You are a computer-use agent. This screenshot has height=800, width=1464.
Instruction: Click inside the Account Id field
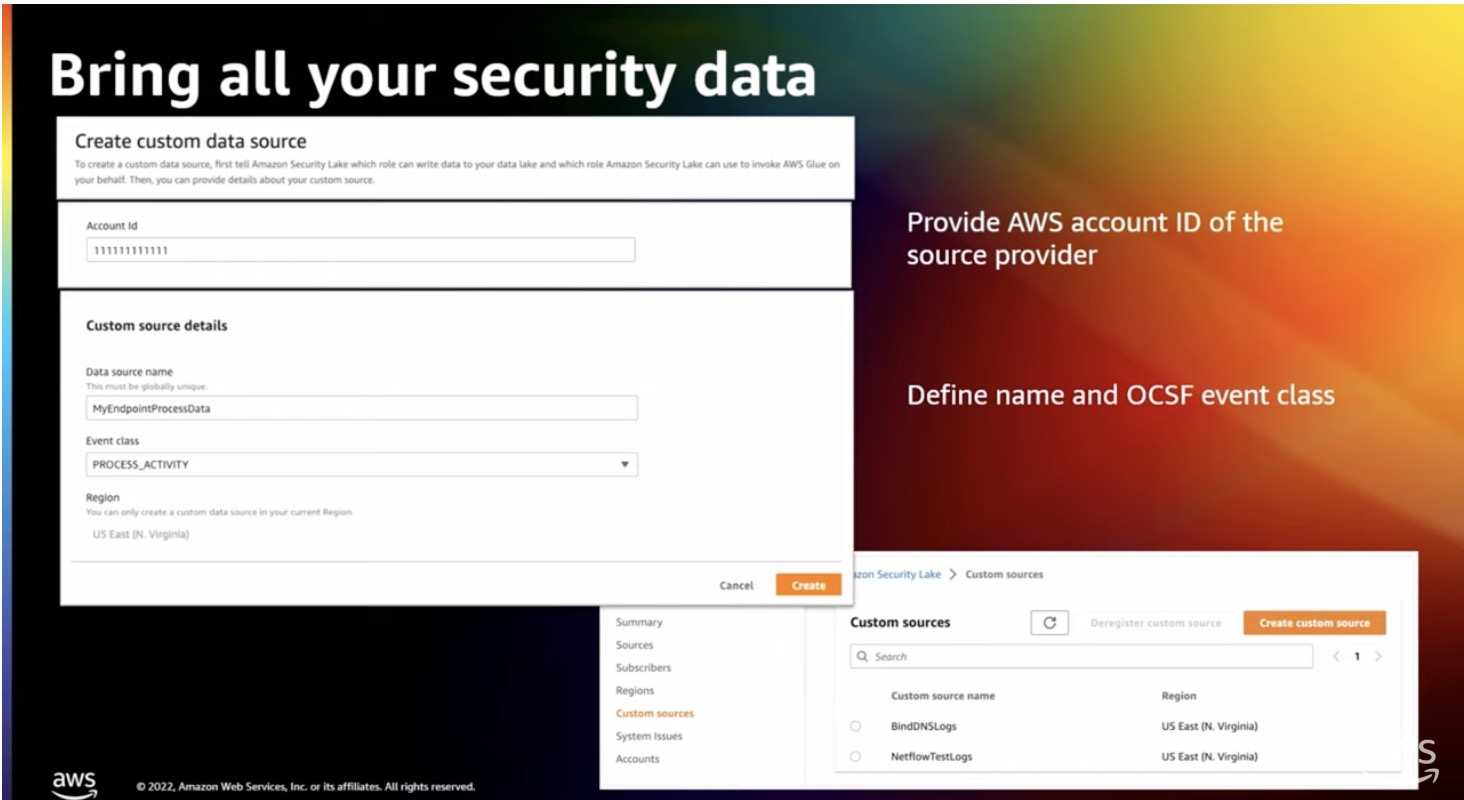click(x=360, y=249)
